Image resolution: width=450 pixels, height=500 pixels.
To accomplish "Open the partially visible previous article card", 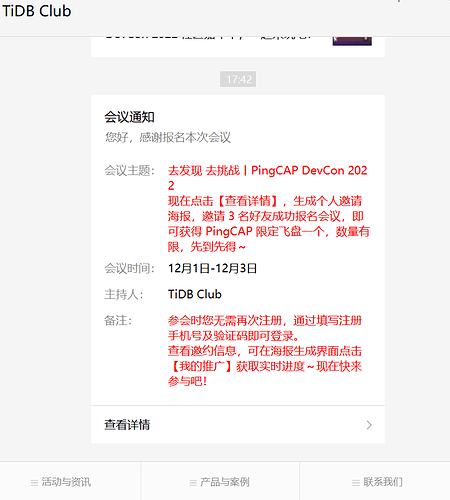I will tap(238, 47).
